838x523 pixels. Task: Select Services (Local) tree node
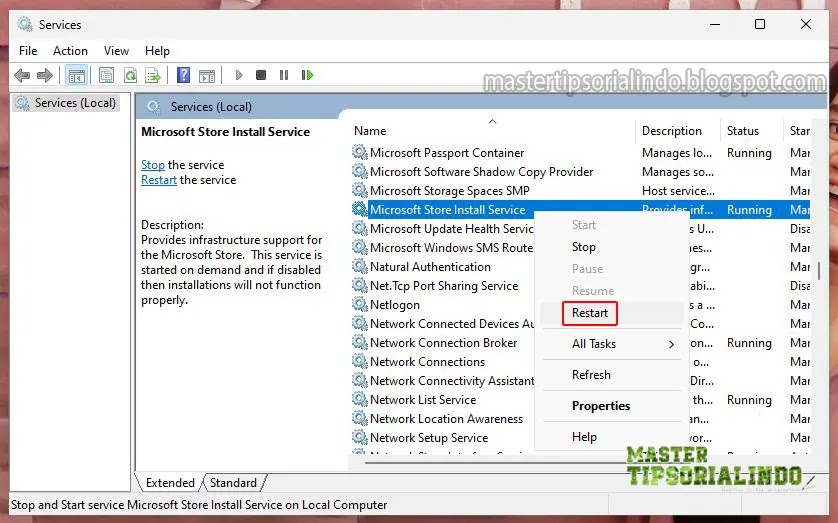click(x=66, y=103)
